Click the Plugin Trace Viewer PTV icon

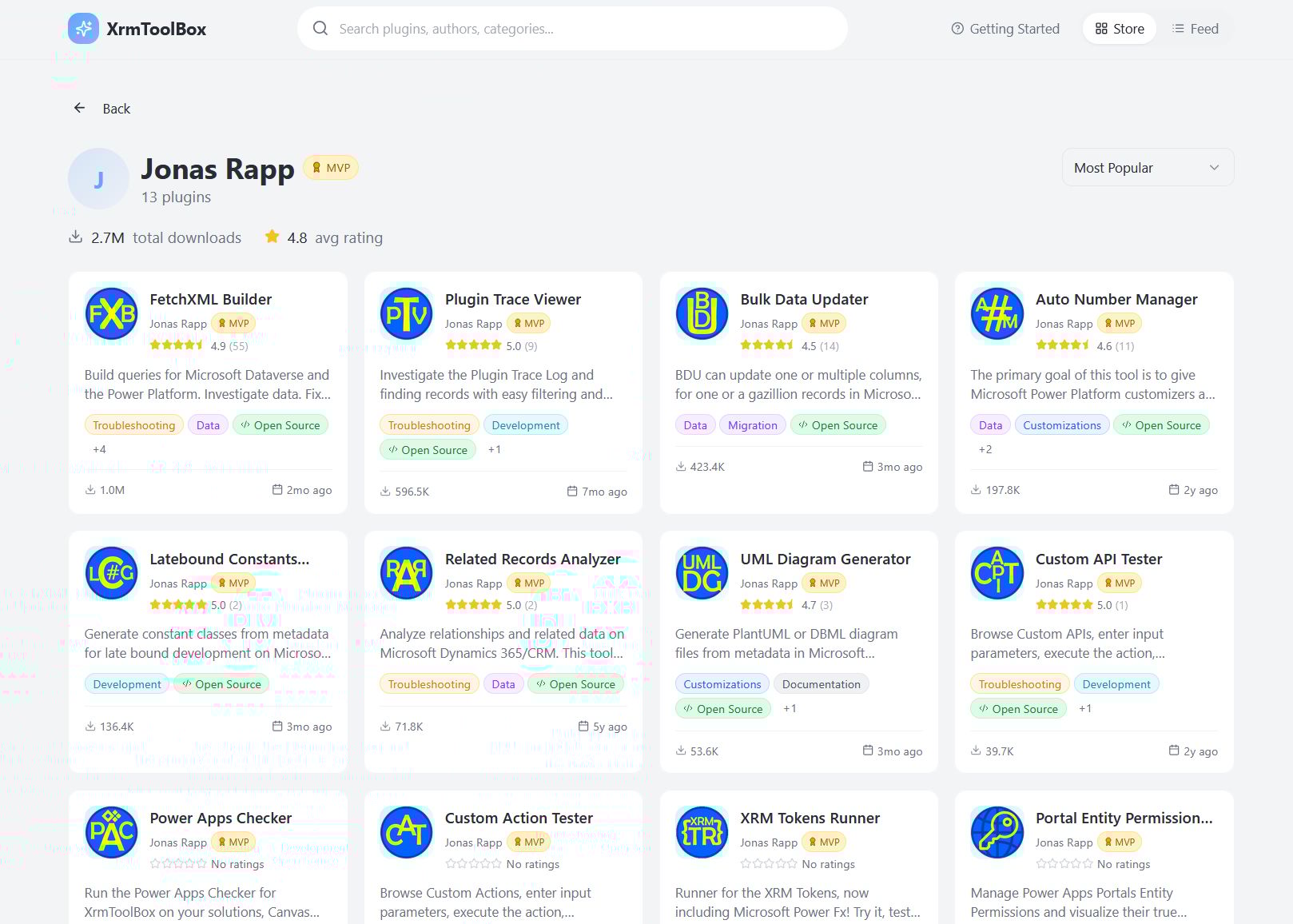[x=406, y=313]
